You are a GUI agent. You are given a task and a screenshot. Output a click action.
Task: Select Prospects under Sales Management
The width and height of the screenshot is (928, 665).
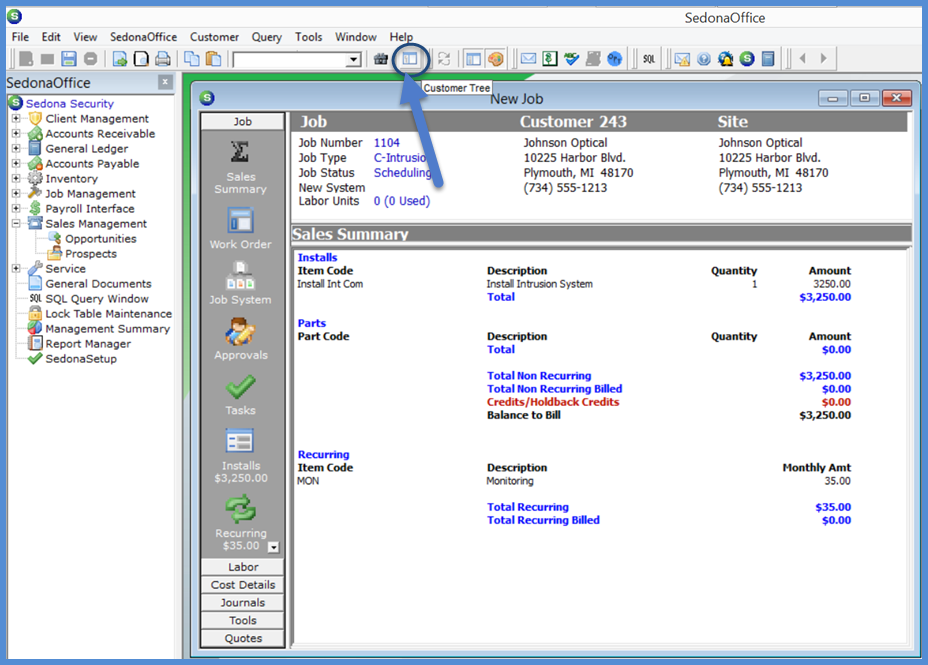click(x=91, y=253)
